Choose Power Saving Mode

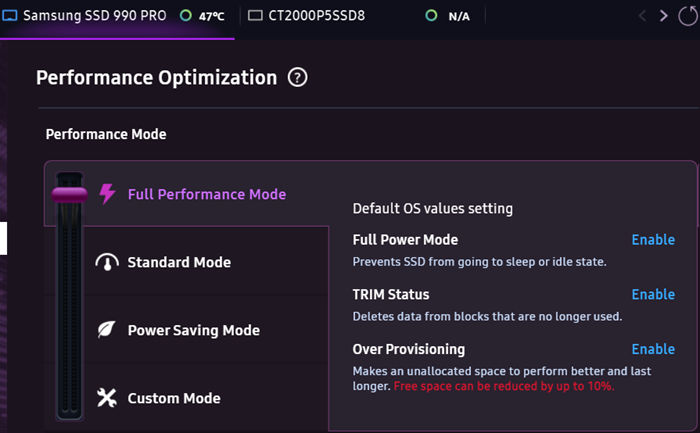(193, 330)
